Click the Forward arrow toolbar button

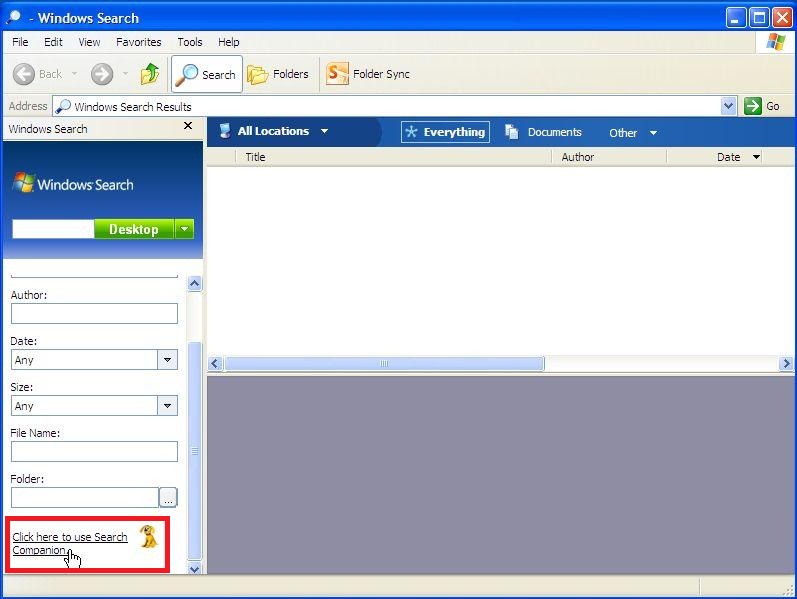pyautogui.click(x=102, y=74)
